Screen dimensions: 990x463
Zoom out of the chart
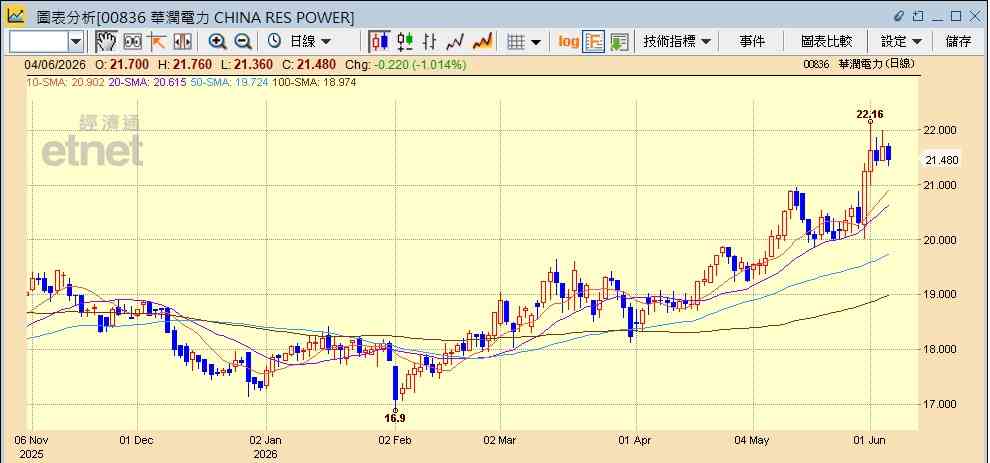[x=243, y=42]
